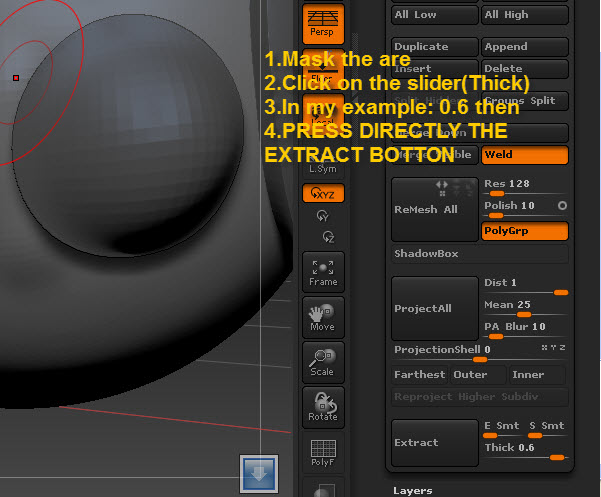Screen dimensions: 601x497
Task: Toggle the XYZ rotation mode button
Action: pyautogui.click(x=323, y=193)
